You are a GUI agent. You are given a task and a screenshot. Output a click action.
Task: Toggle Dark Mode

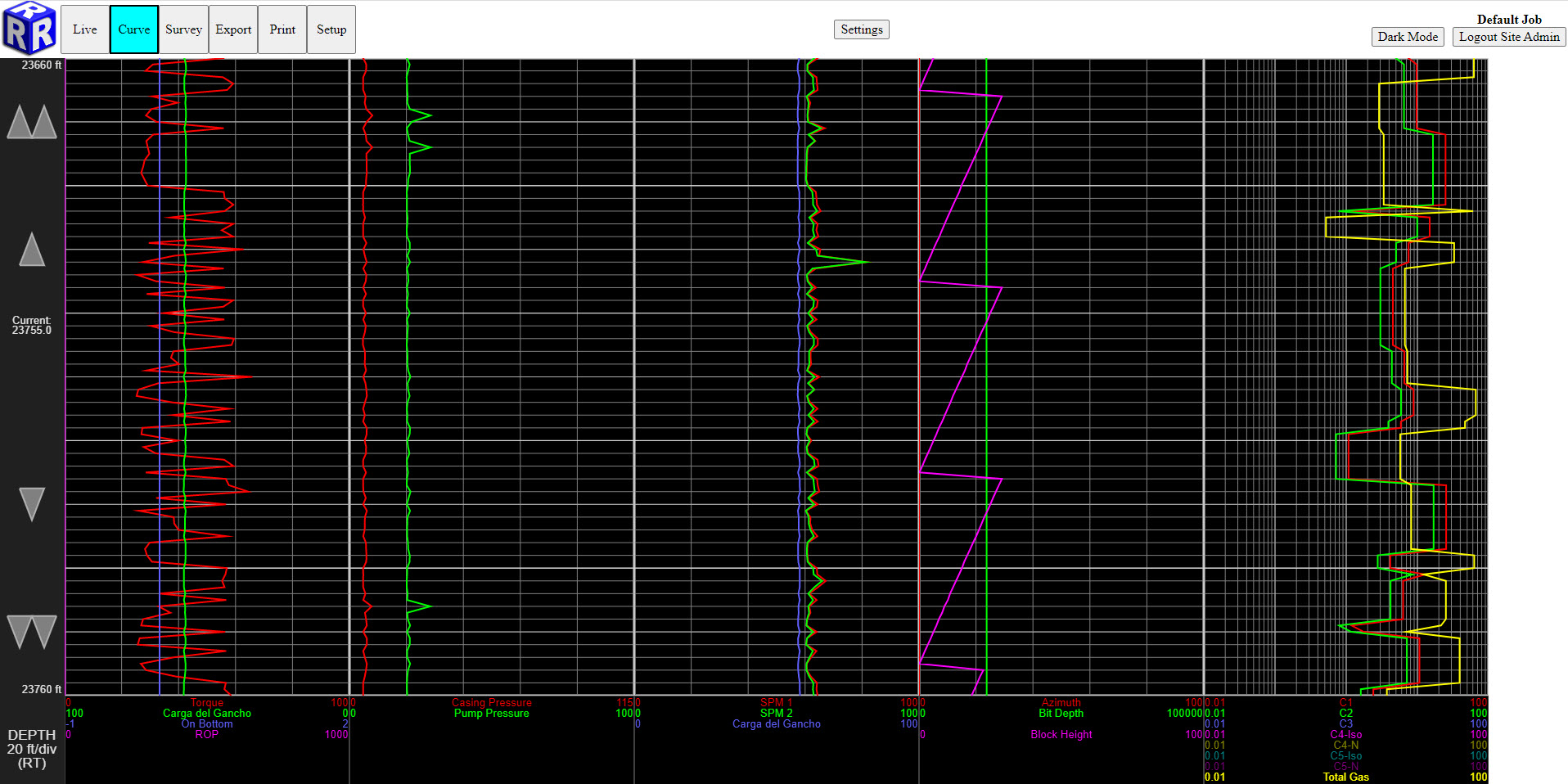point(1408,37)
